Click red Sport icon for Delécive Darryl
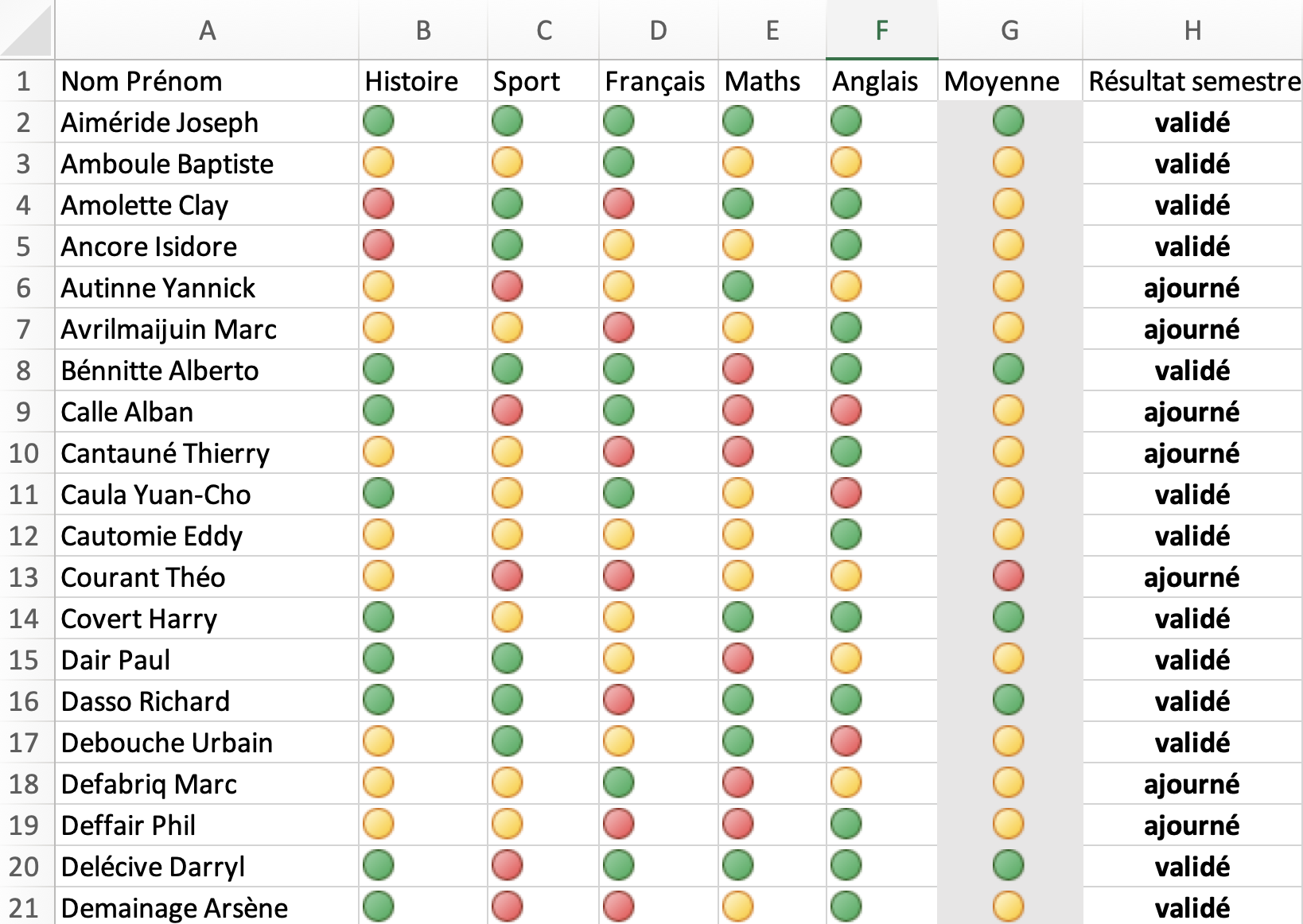Viewport: 1303px width, 924px height. point(508,865)
